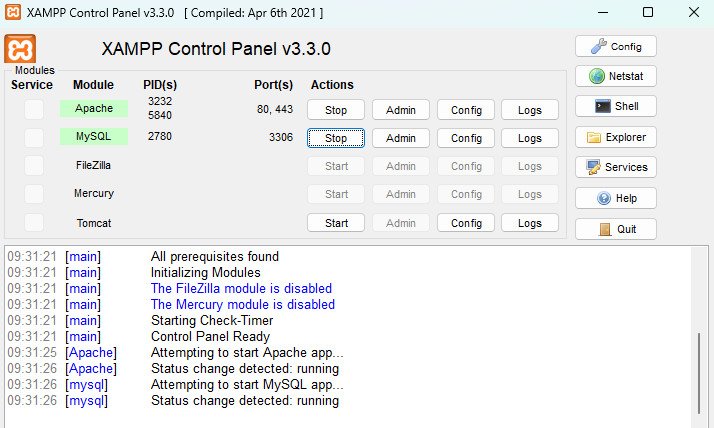Click 'Attempting to start MySQL app...' log

click(x=247, y=384)
